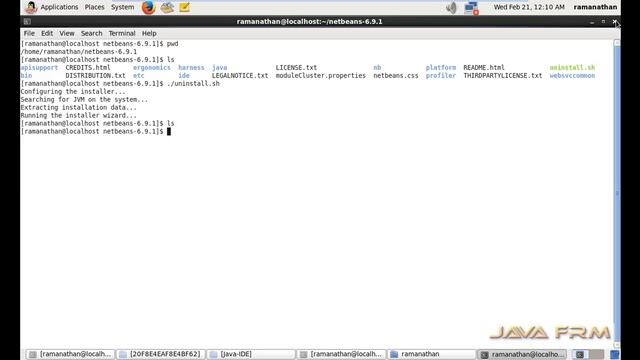Click the /home/ramanathan/netbeans-6.9.1 path output

point(79,51)
